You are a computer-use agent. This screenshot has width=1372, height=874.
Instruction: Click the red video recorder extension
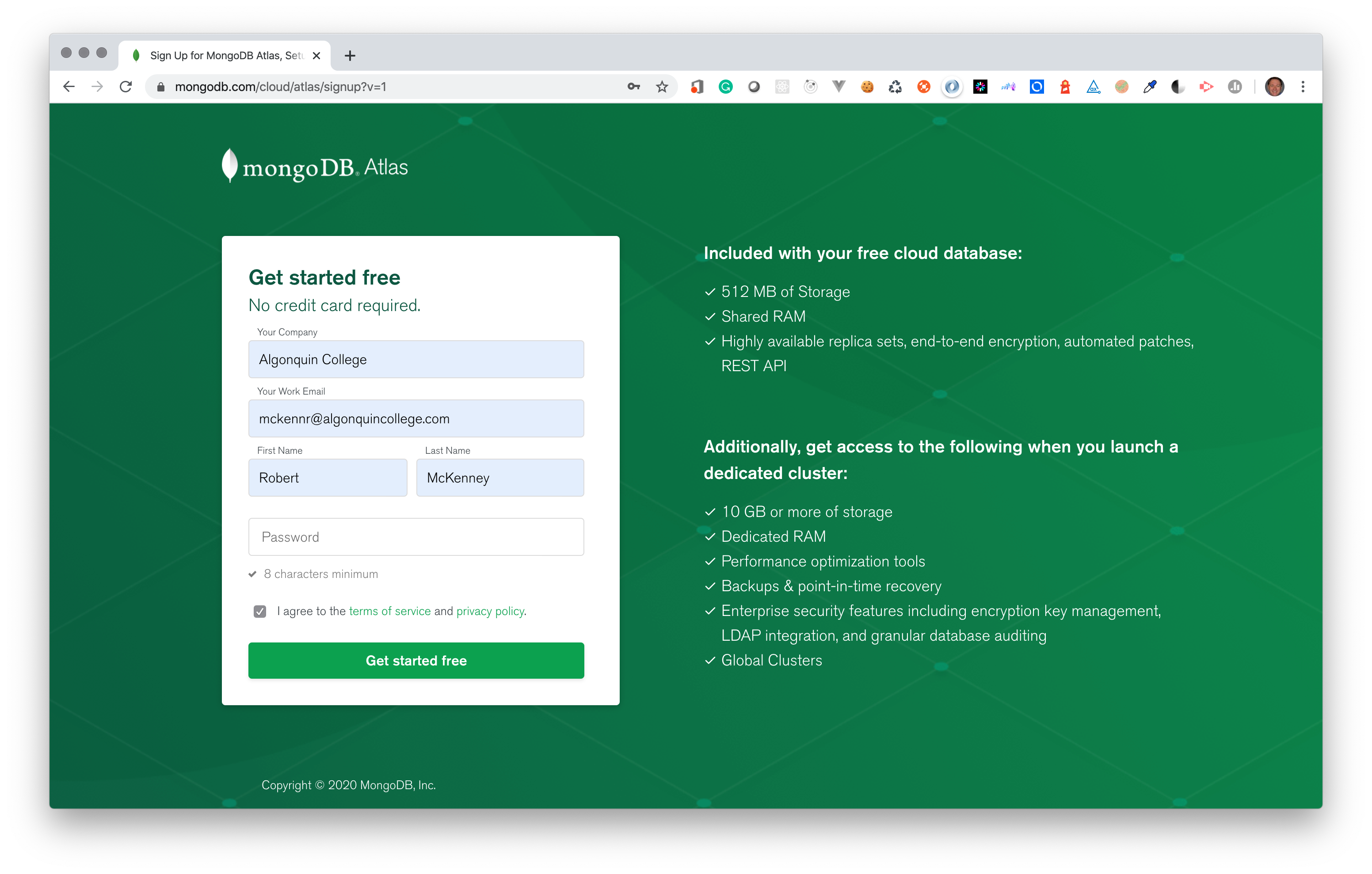point(1206,87)
